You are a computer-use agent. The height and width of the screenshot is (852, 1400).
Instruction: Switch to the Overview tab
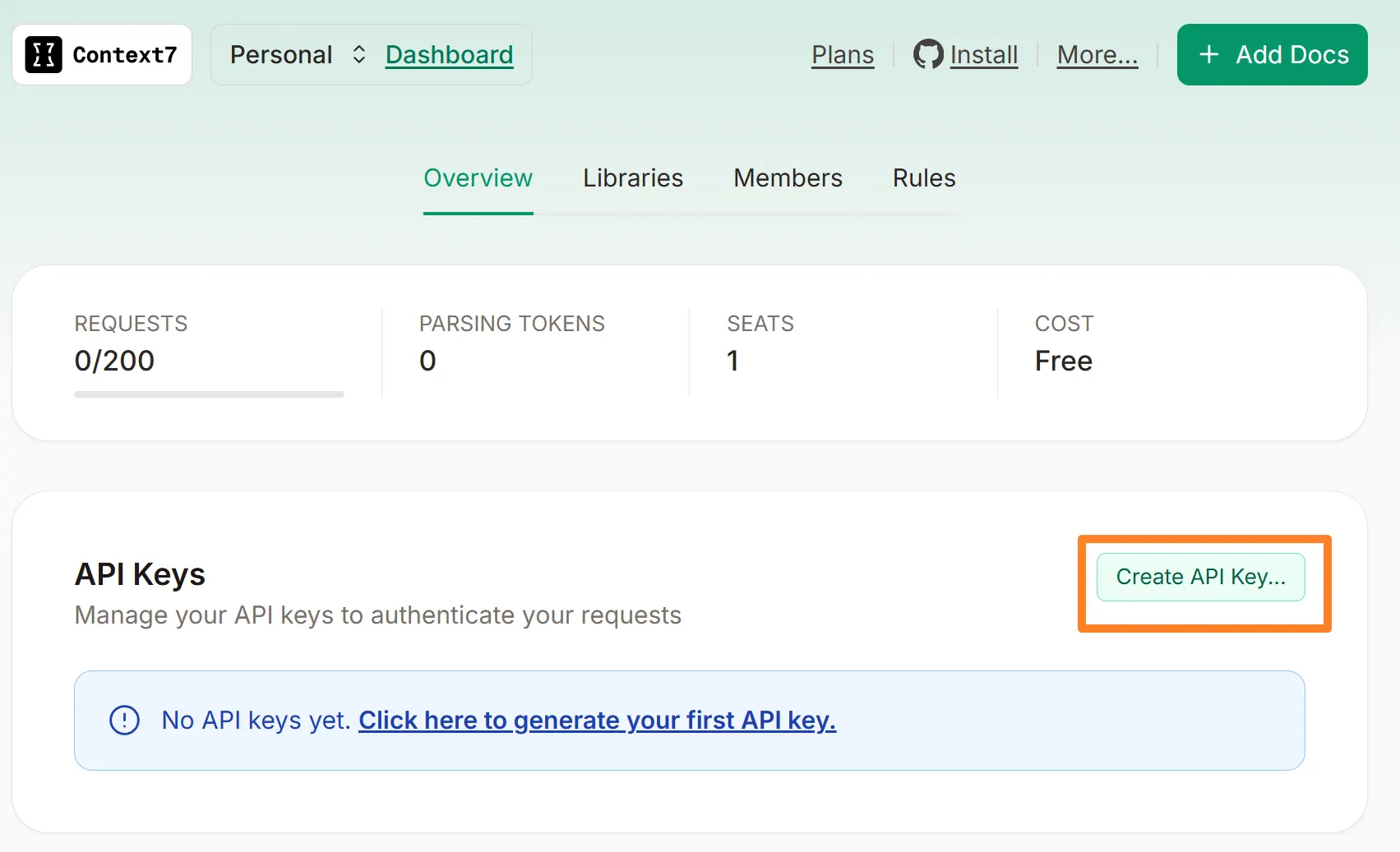pyautogui.click(x=478, y=178)
